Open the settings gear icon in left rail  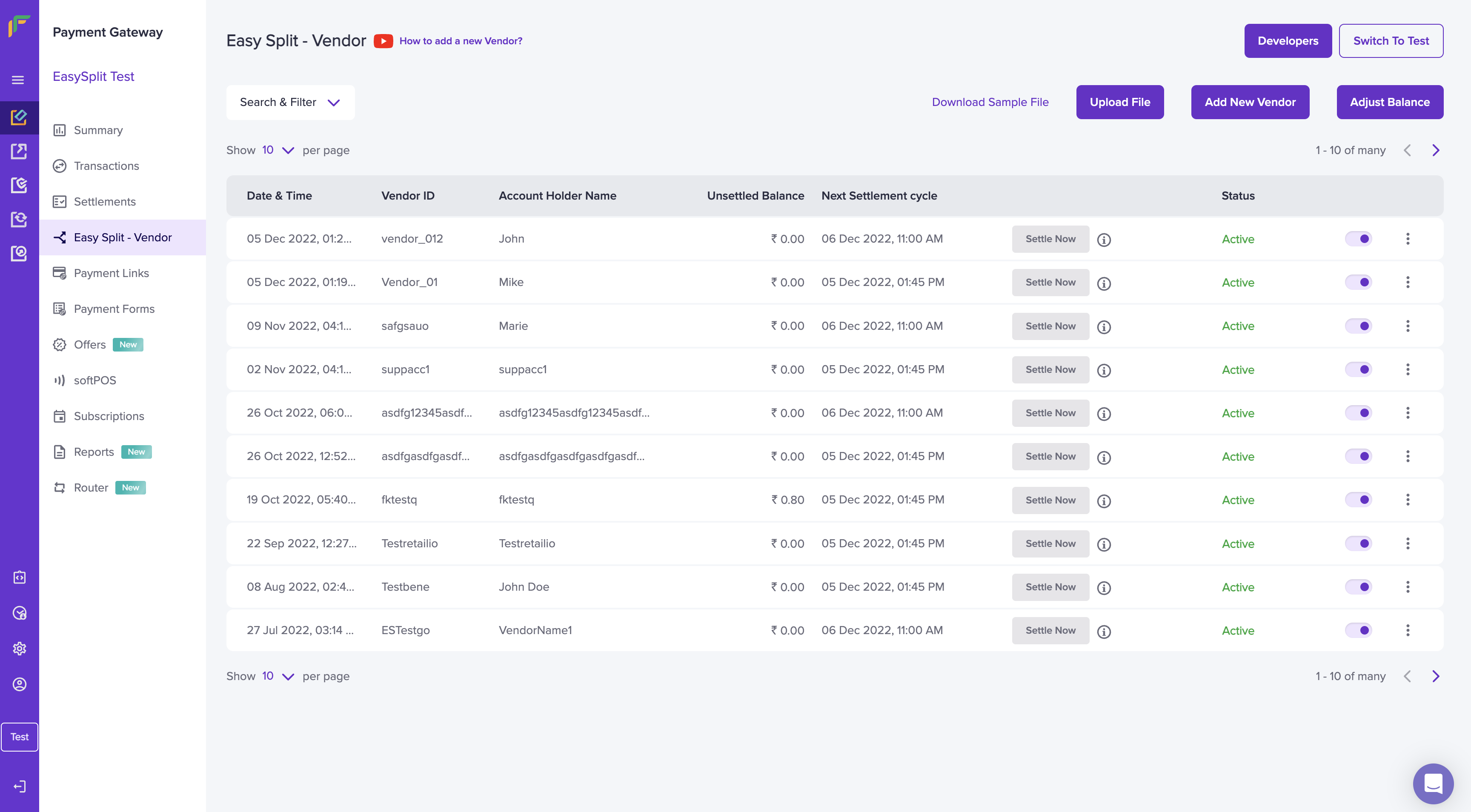point(20,649)
